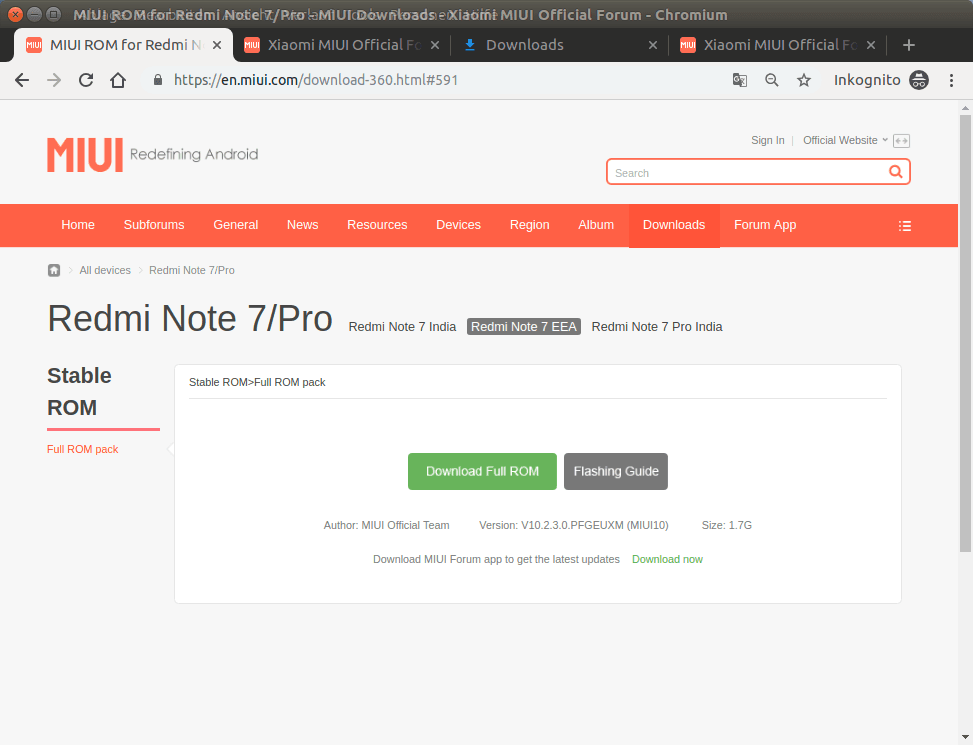973x745 pixels.
Task: Open the browser home page
Action: [118, 80]
